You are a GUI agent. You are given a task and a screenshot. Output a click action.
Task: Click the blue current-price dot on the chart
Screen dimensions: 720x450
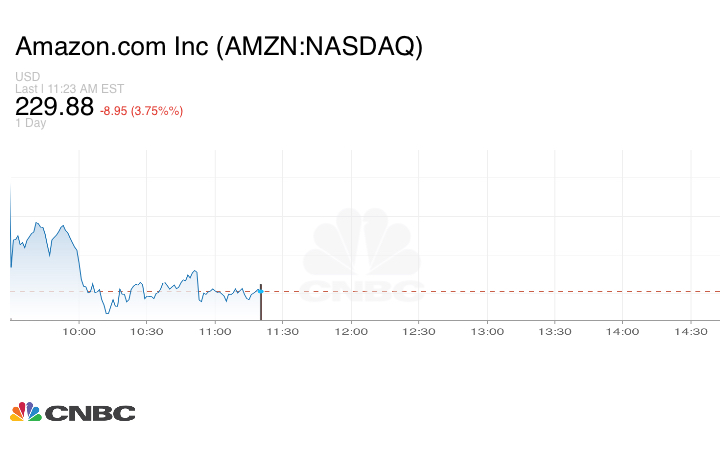tap(261, 291)
